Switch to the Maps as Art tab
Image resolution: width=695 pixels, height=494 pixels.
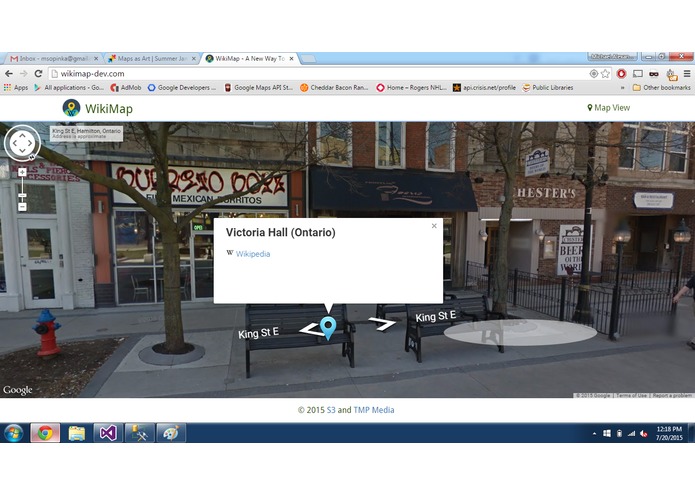[x=152, y=58]
